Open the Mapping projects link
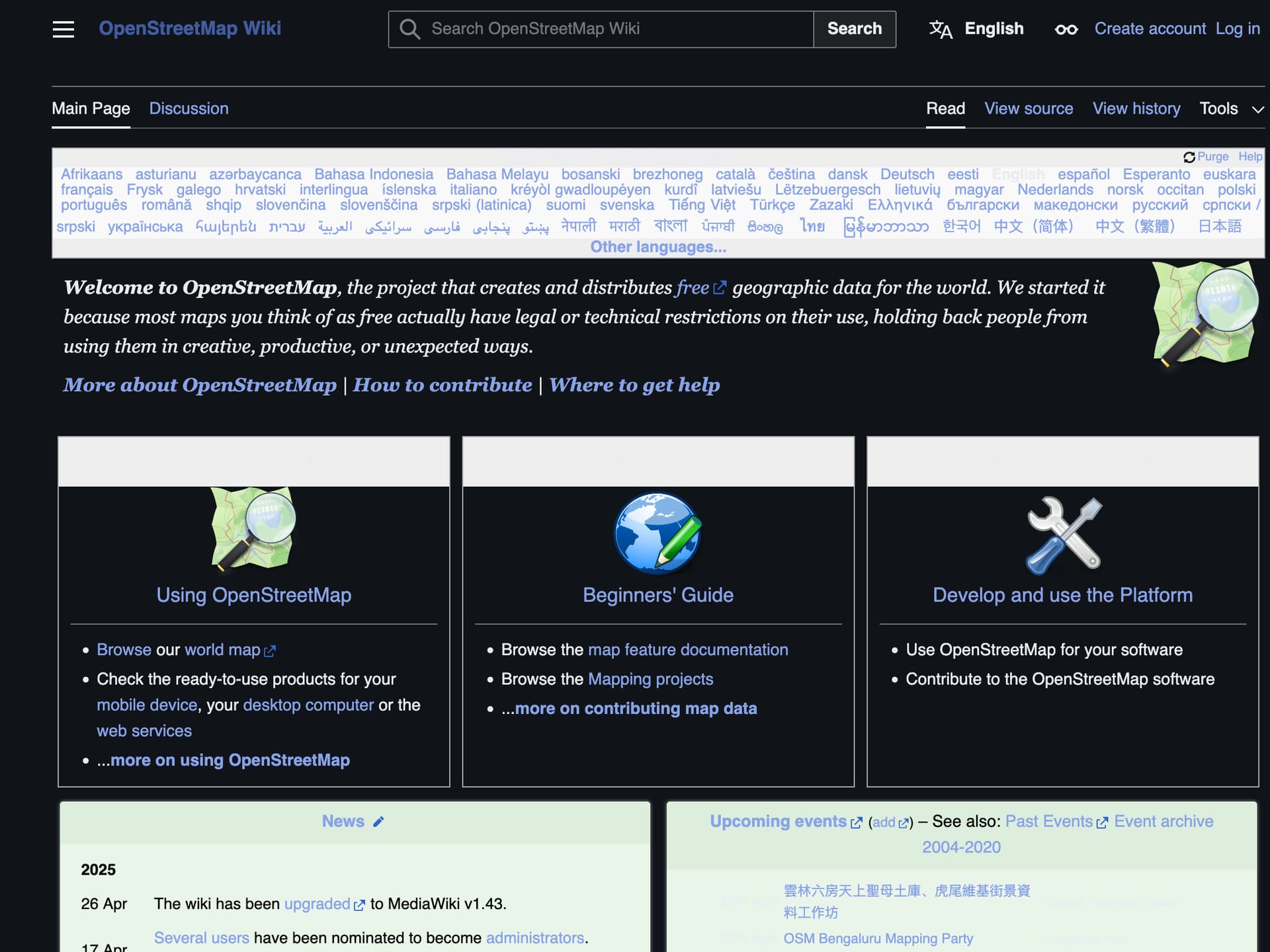 (651, 679)
